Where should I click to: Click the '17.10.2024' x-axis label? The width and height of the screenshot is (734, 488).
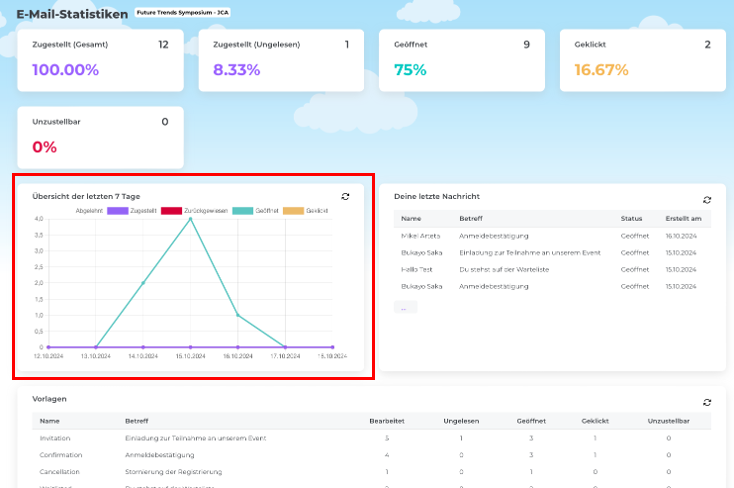point(285,356)
